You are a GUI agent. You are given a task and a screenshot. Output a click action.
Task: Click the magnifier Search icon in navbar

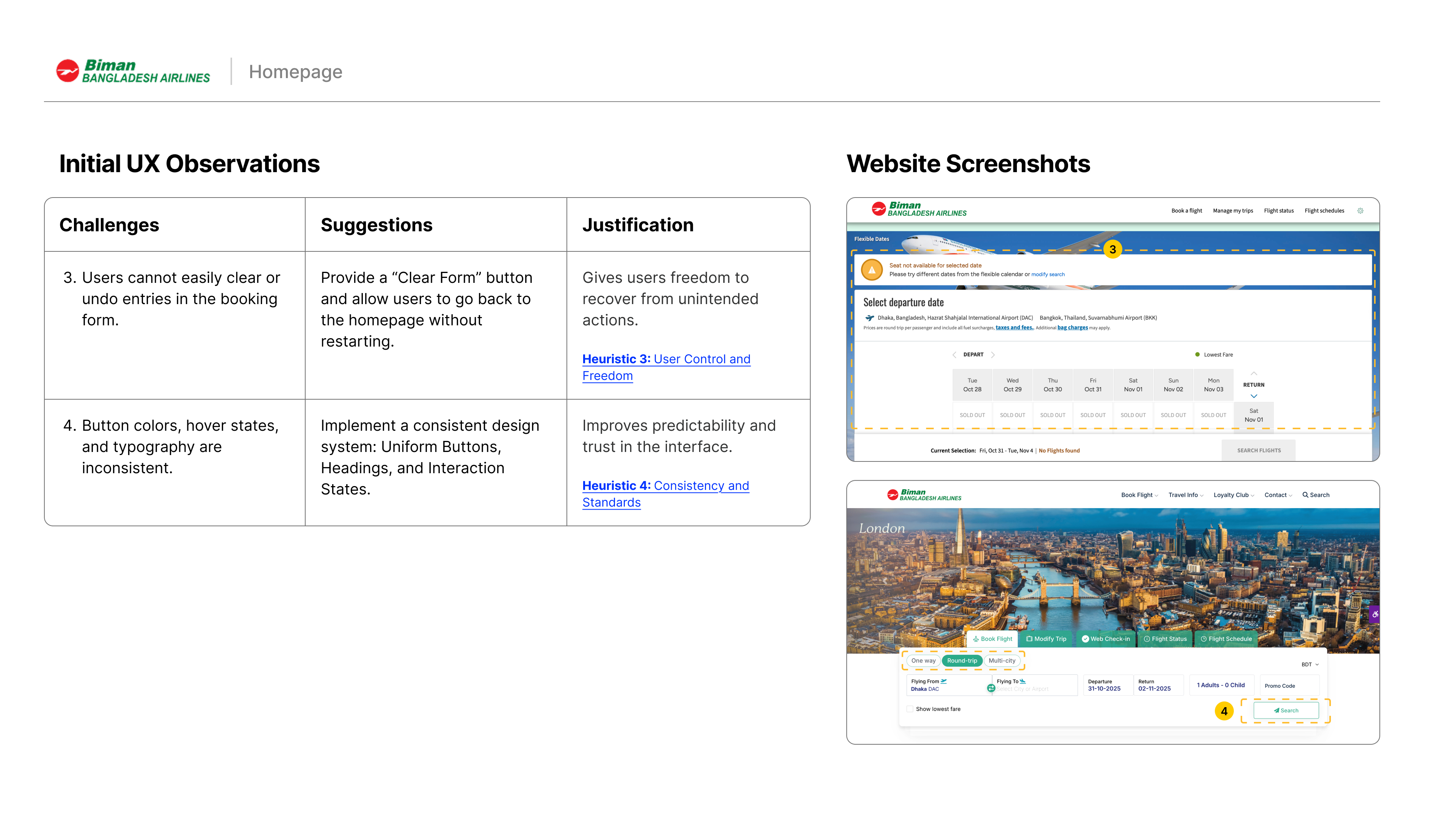coord(1305,494)
